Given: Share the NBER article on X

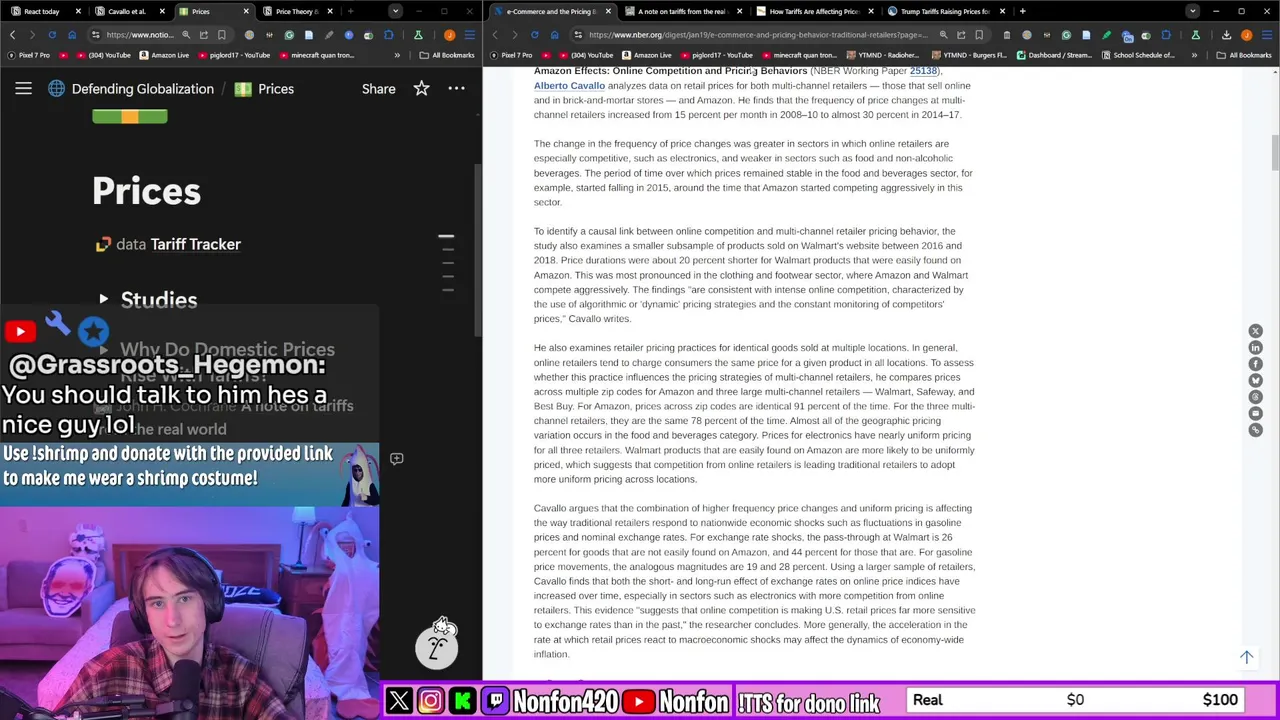Looking at the screenshot, I should (1255, 331).
